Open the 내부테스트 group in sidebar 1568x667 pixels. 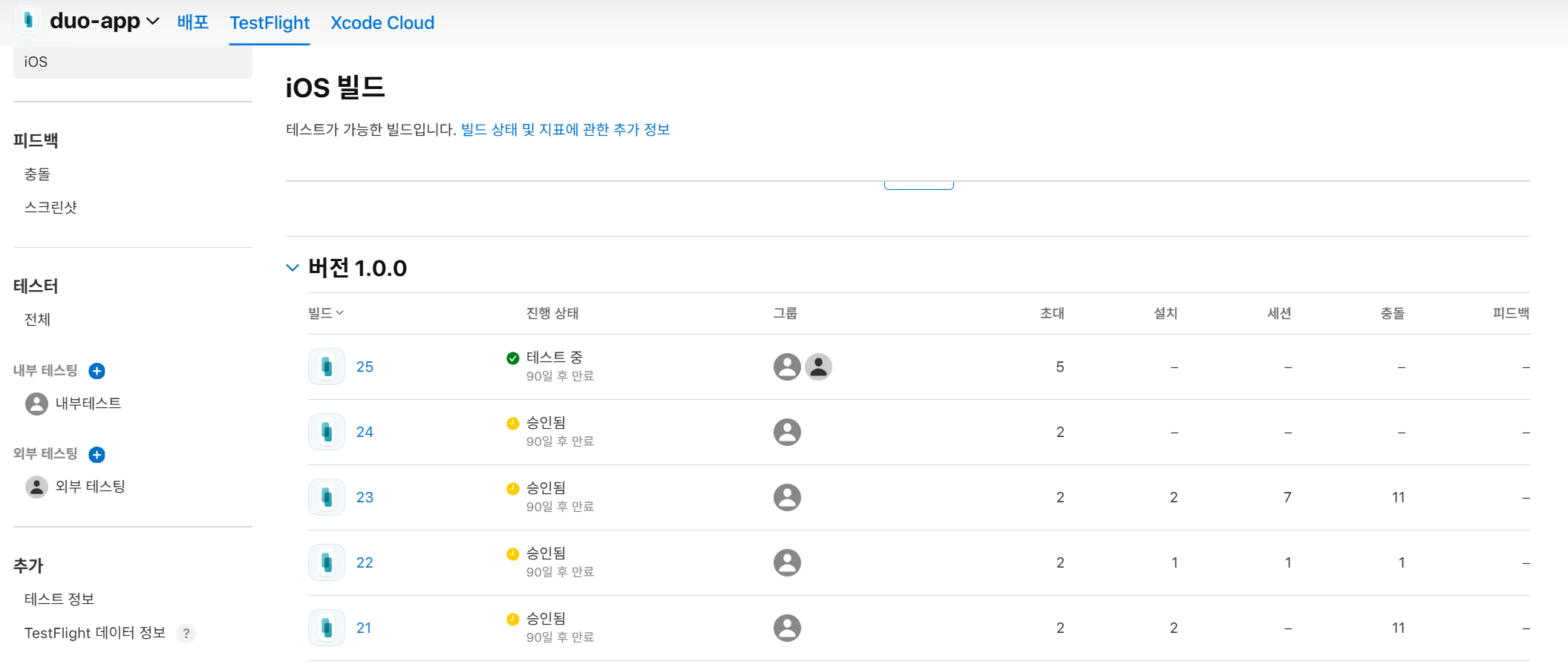(88, 403)
